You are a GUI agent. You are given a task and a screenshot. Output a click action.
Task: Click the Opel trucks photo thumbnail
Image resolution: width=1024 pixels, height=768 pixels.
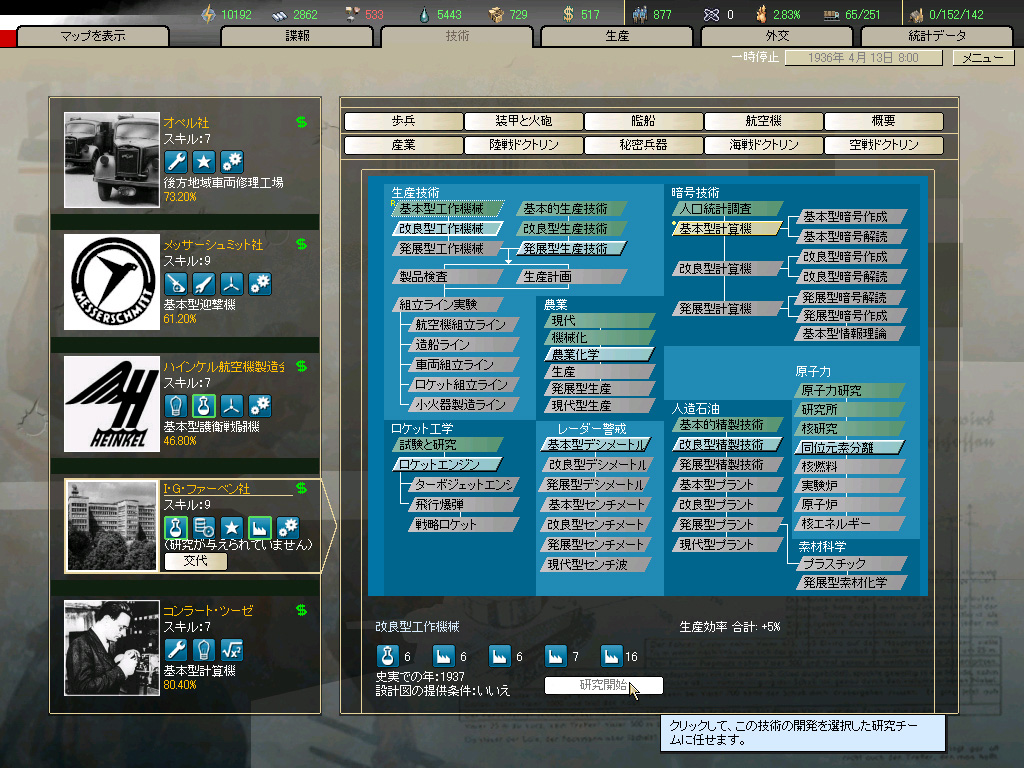(112, 159)
